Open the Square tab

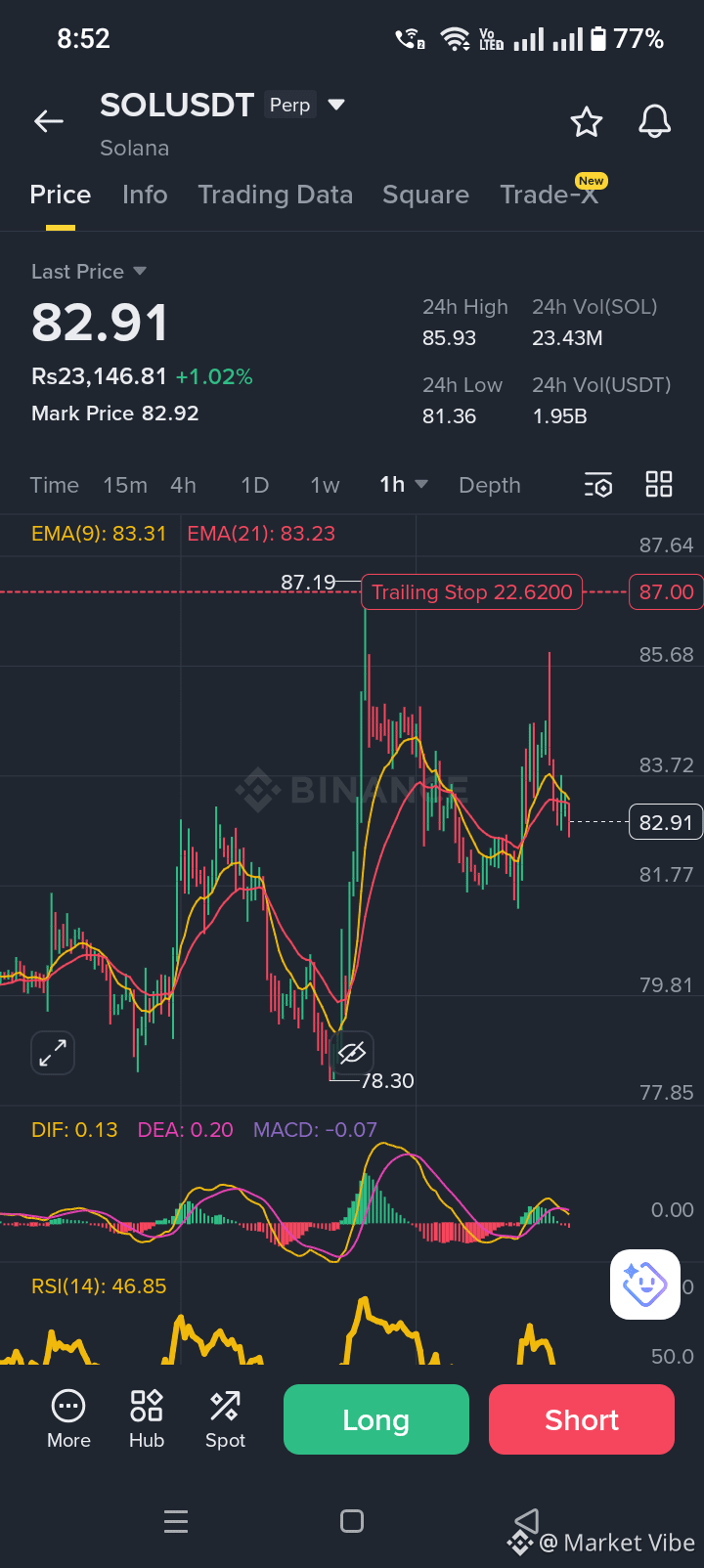(425, 195)
